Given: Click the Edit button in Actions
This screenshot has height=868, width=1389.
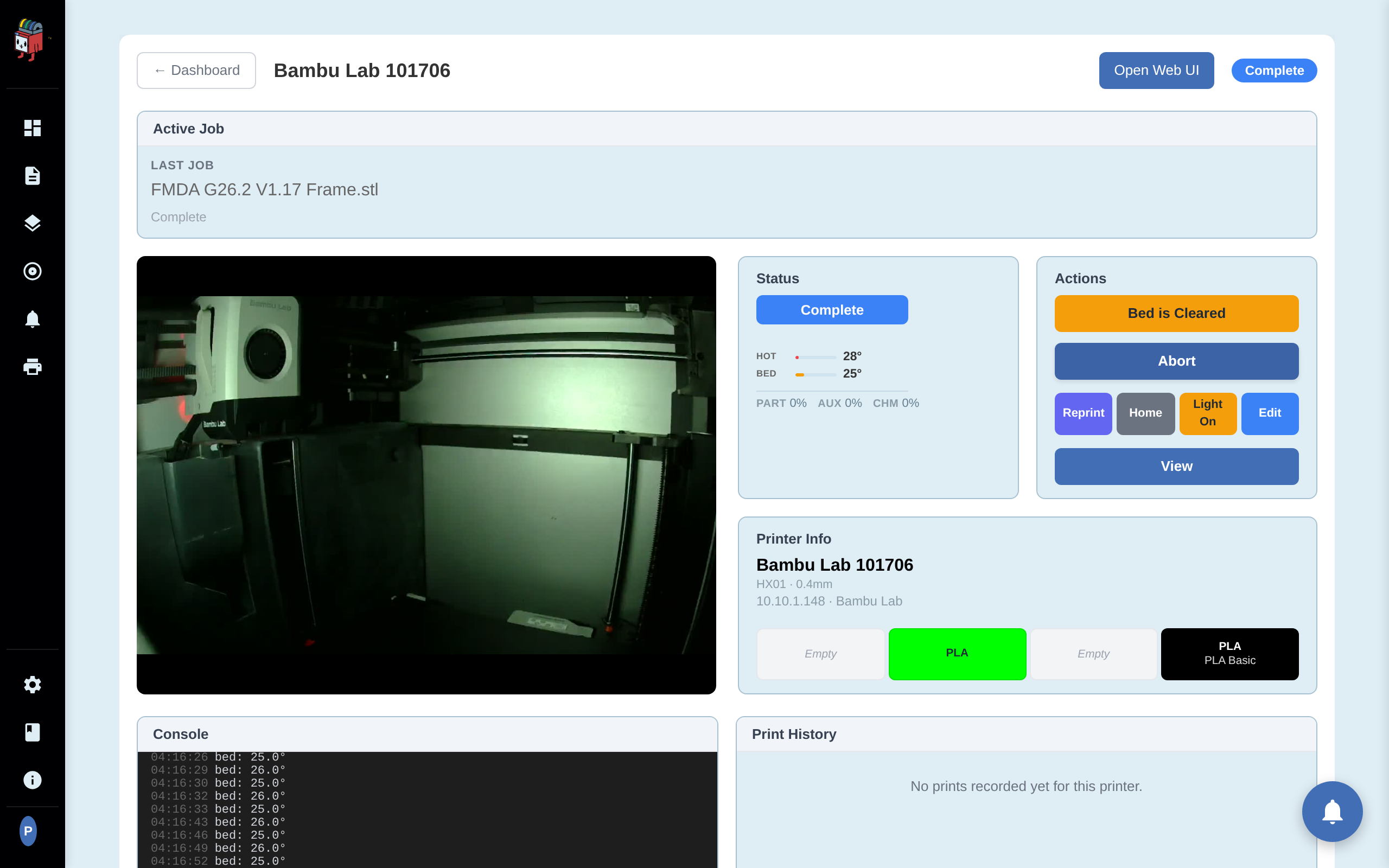Looking at the screenshot, I should (x=1270, y=413).
